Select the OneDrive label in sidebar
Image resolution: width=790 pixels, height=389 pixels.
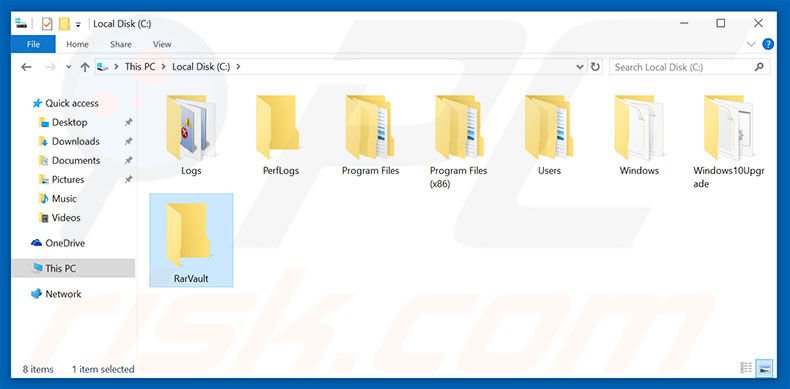click(65, 243)
